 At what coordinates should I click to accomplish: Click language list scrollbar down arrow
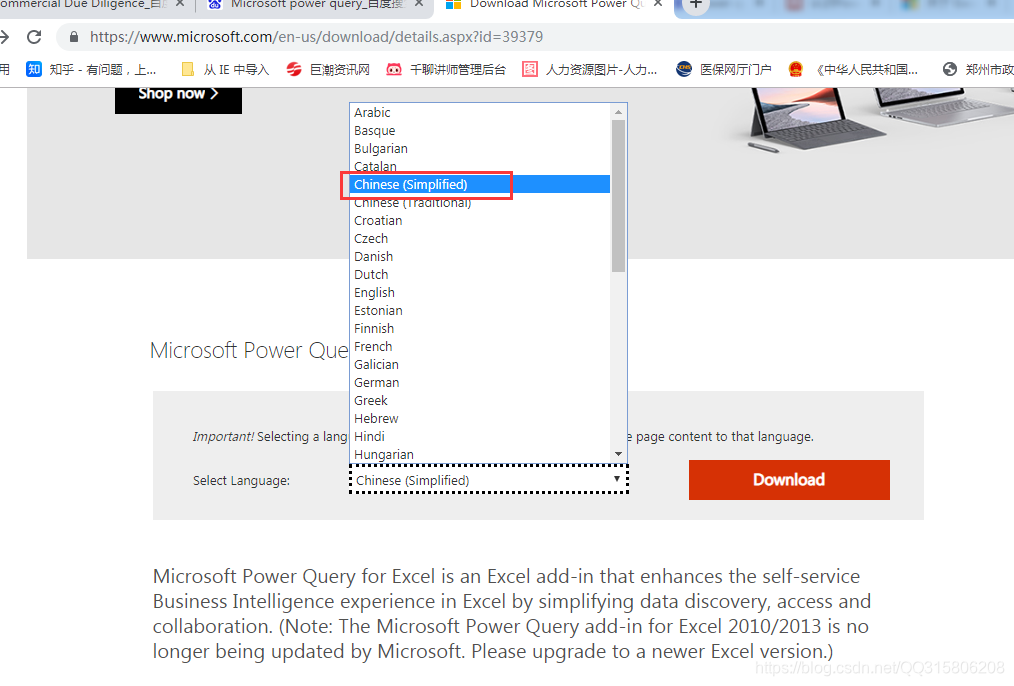click(618, 454)
